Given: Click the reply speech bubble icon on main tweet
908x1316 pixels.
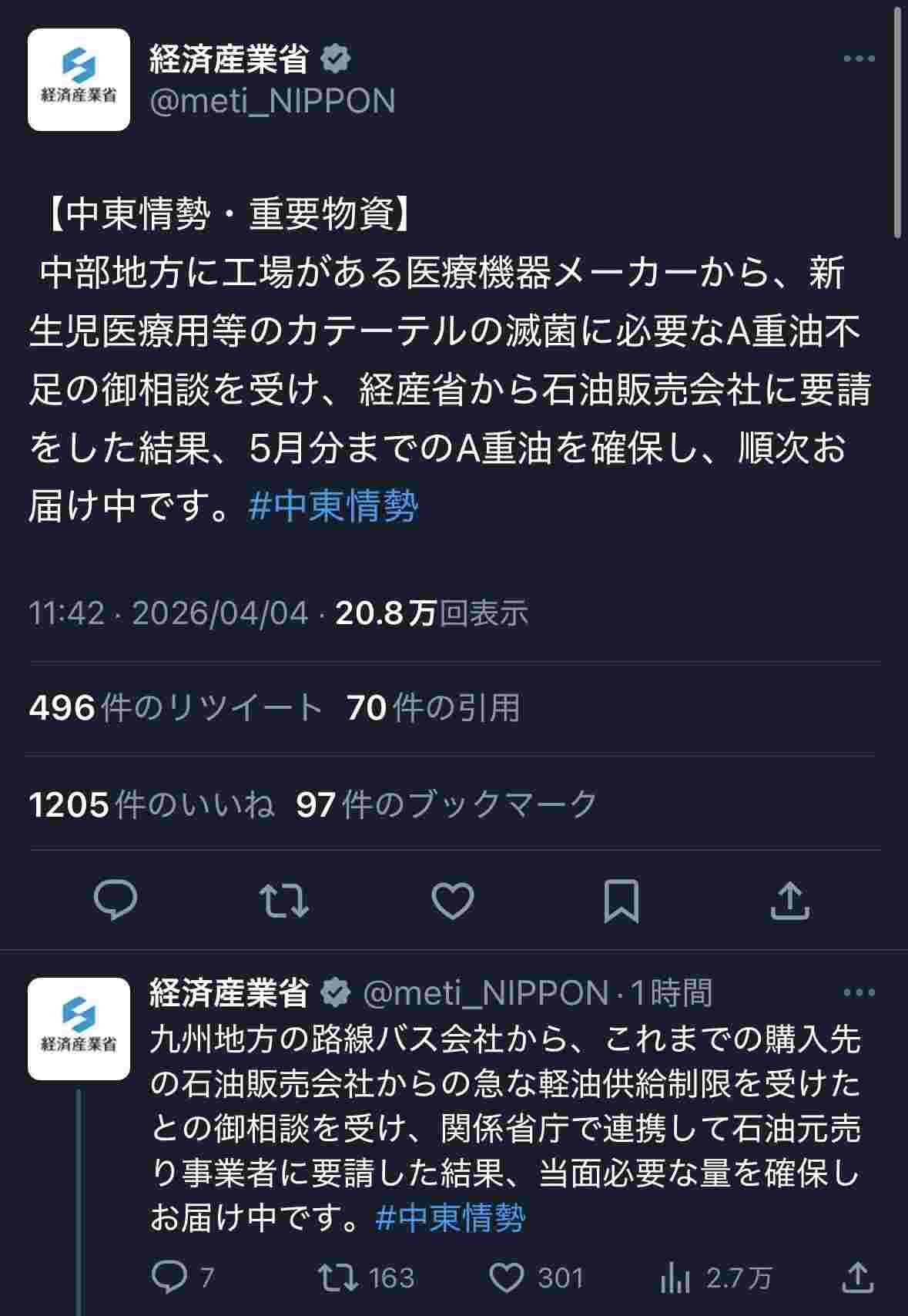Looking at the screenshot, I should (x=116, y=900).
